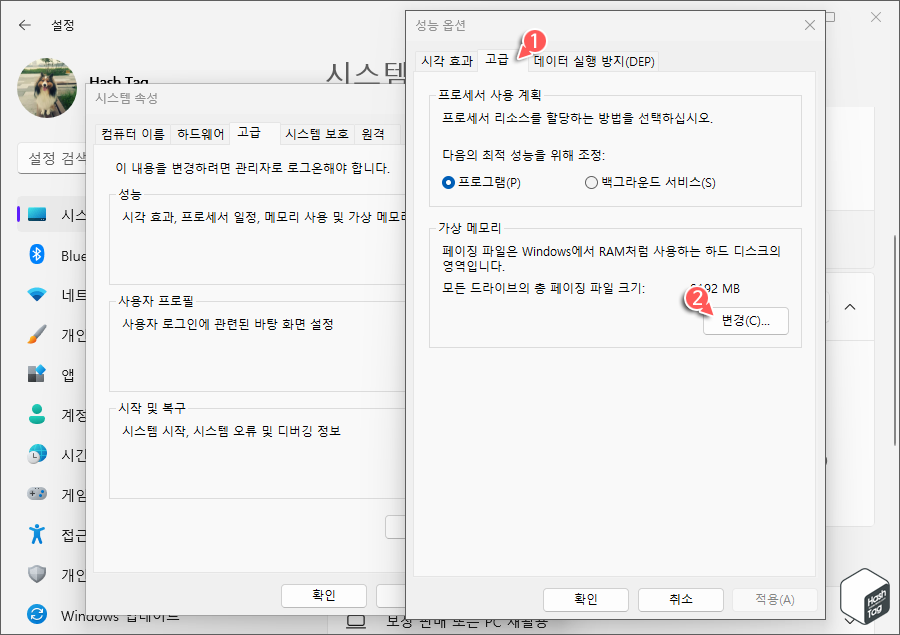The height and width of the screenshot is (635, 900).
Task: Click 취소 in the 성능 옵션 dialog
Action: (x=680, y=600)
